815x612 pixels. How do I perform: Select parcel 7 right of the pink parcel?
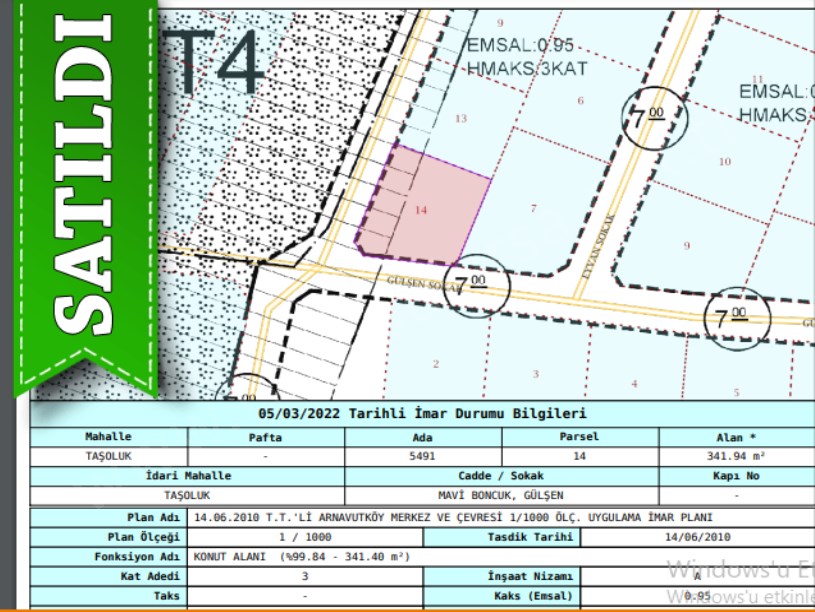[x=533, y=208]
